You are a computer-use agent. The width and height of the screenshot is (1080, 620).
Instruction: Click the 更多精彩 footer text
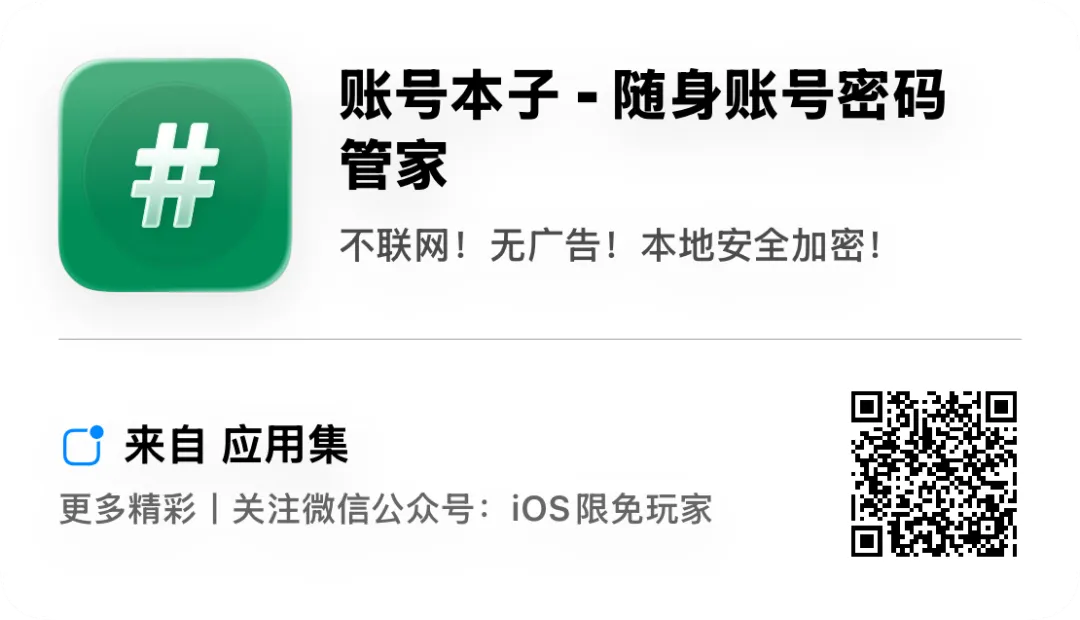128,509
